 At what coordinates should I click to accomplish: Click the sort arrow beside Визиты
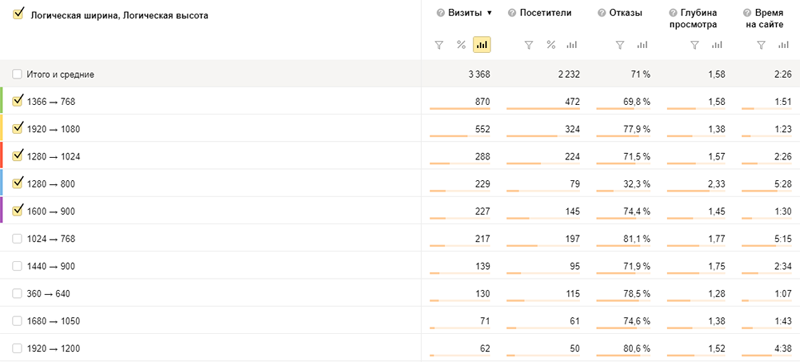489,13
